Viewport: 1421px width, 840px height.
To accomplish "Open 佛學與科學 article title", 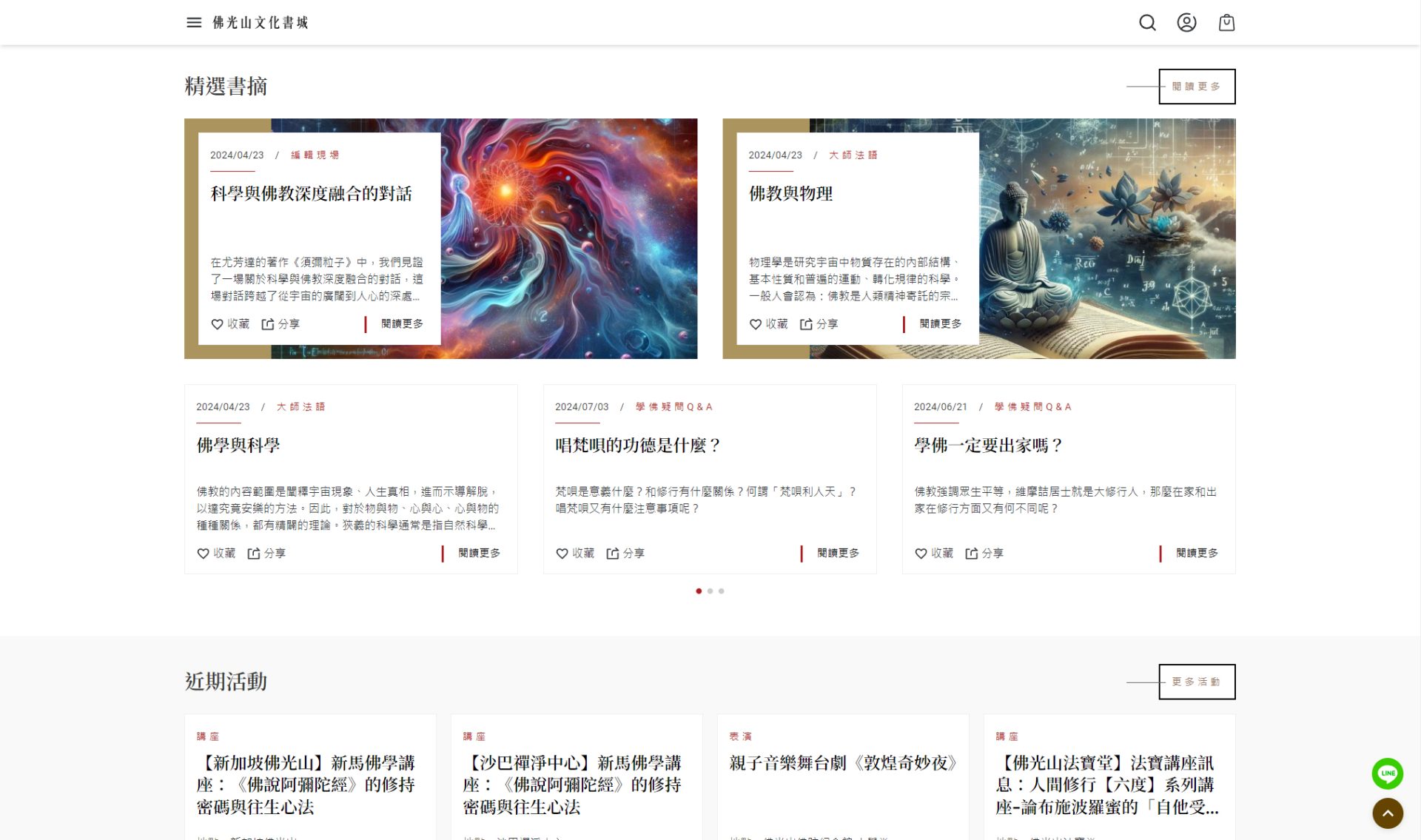I will pos(238,446).
